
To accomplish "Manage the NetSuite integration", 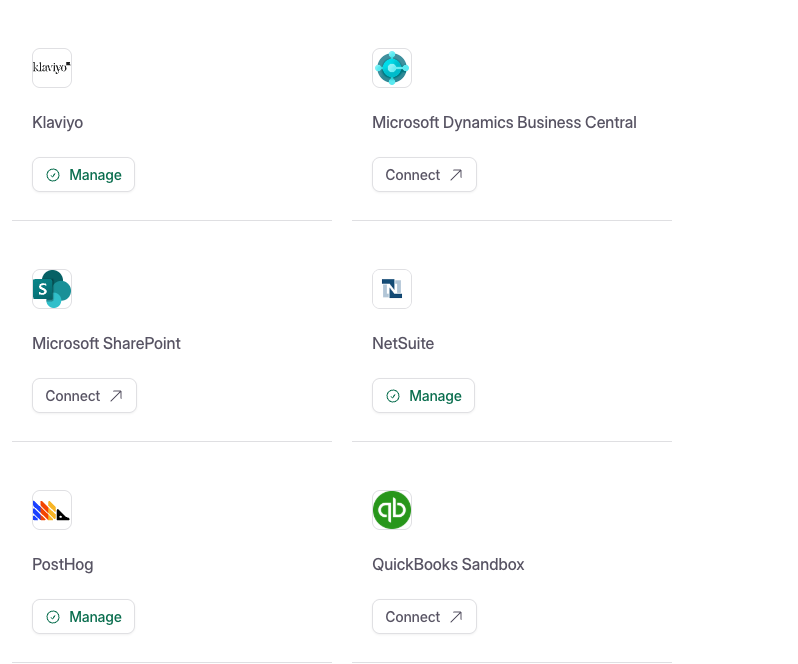I will tap(423, 395).
